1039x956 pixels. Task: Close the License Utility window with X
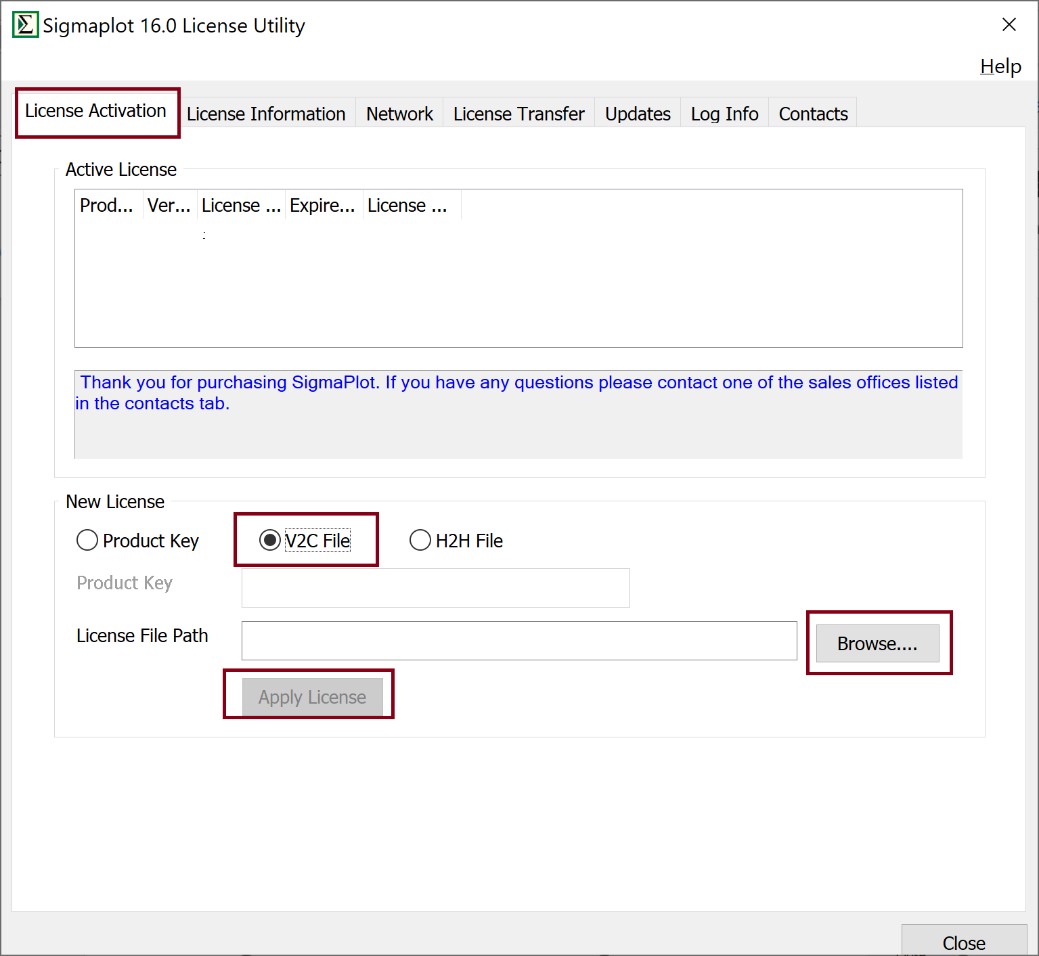(1009, 25)
